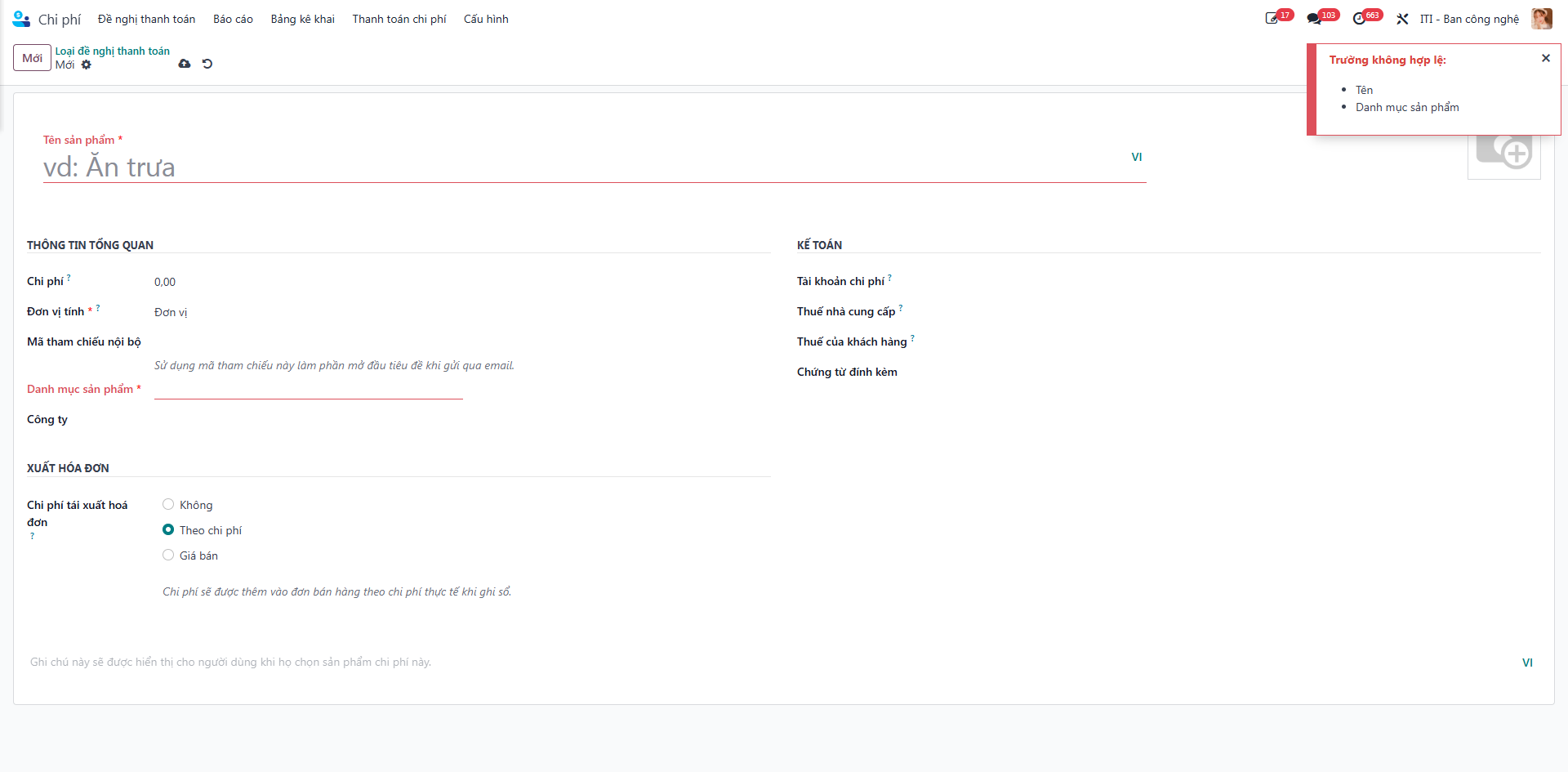The width and height of the screenshot is (1568, 772).
Task: Open clock activities icon with badge 663
Action: (1367, 18)
